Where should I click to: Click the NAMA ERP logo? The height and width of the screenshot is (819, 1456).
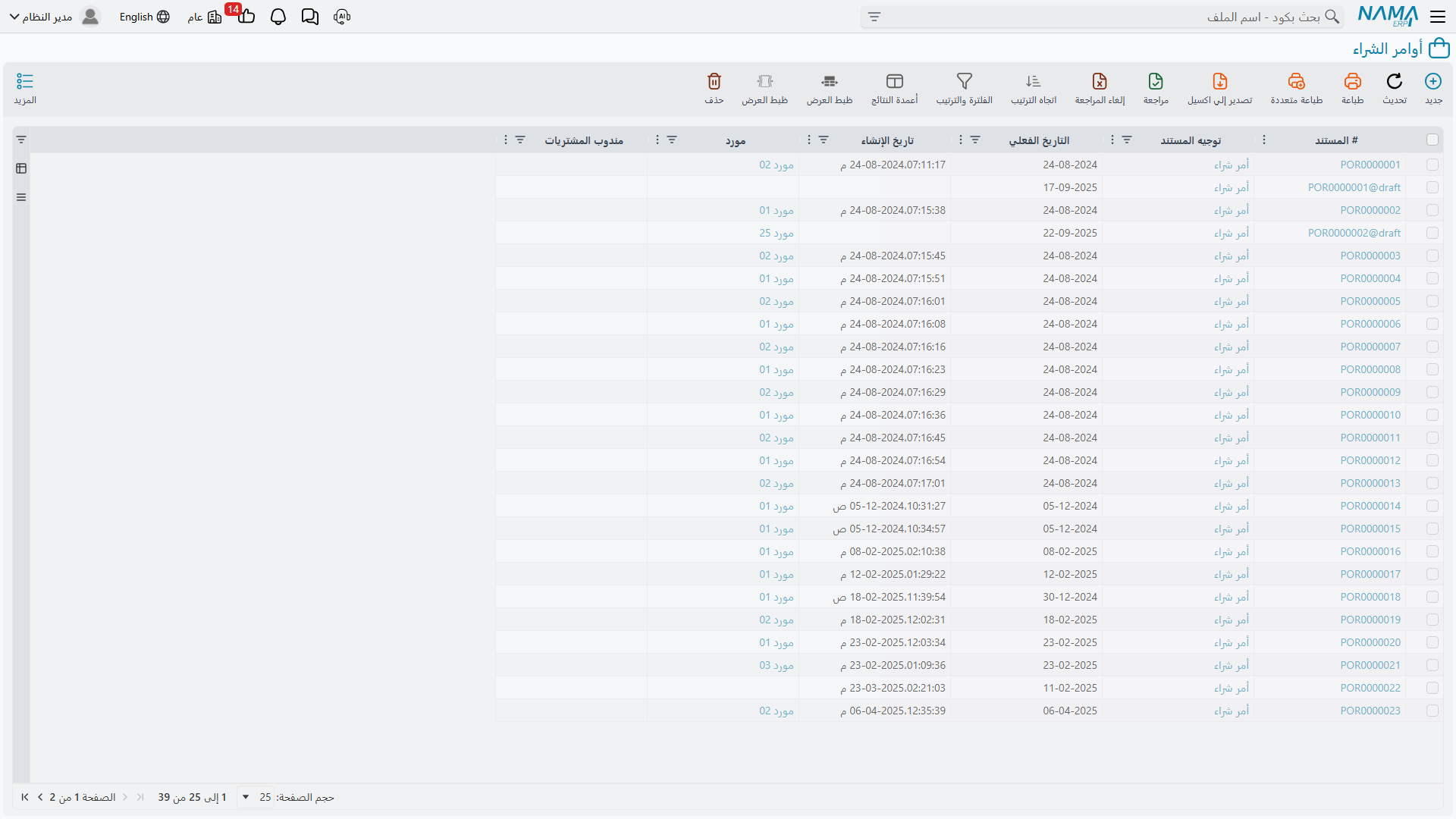pos(1388,16)
